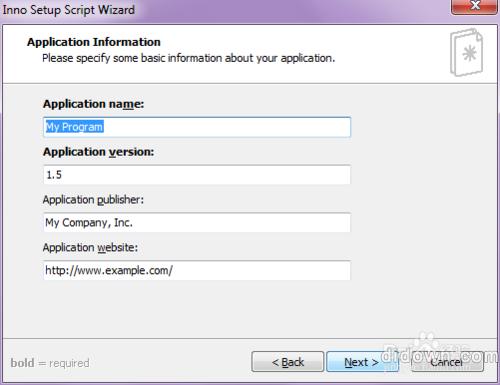Click the Application website input box
This screenshot has width=500, height=385.
[197, 270]
